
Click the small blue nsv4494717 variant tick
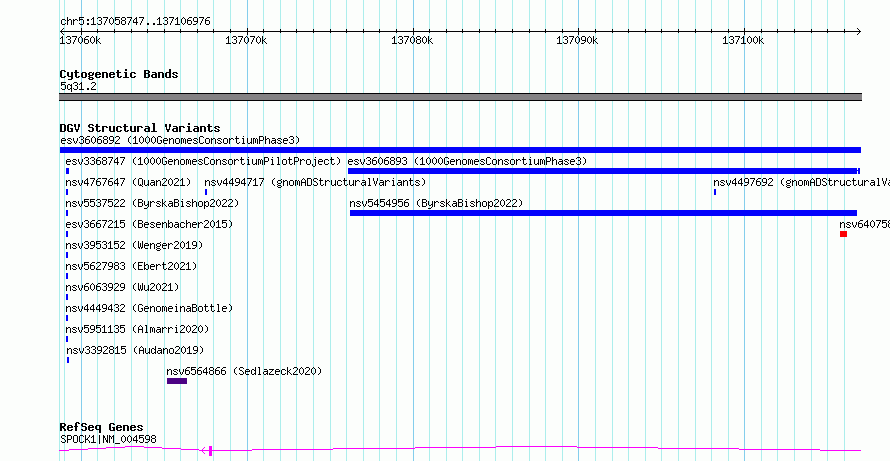[x=205, y=192]
